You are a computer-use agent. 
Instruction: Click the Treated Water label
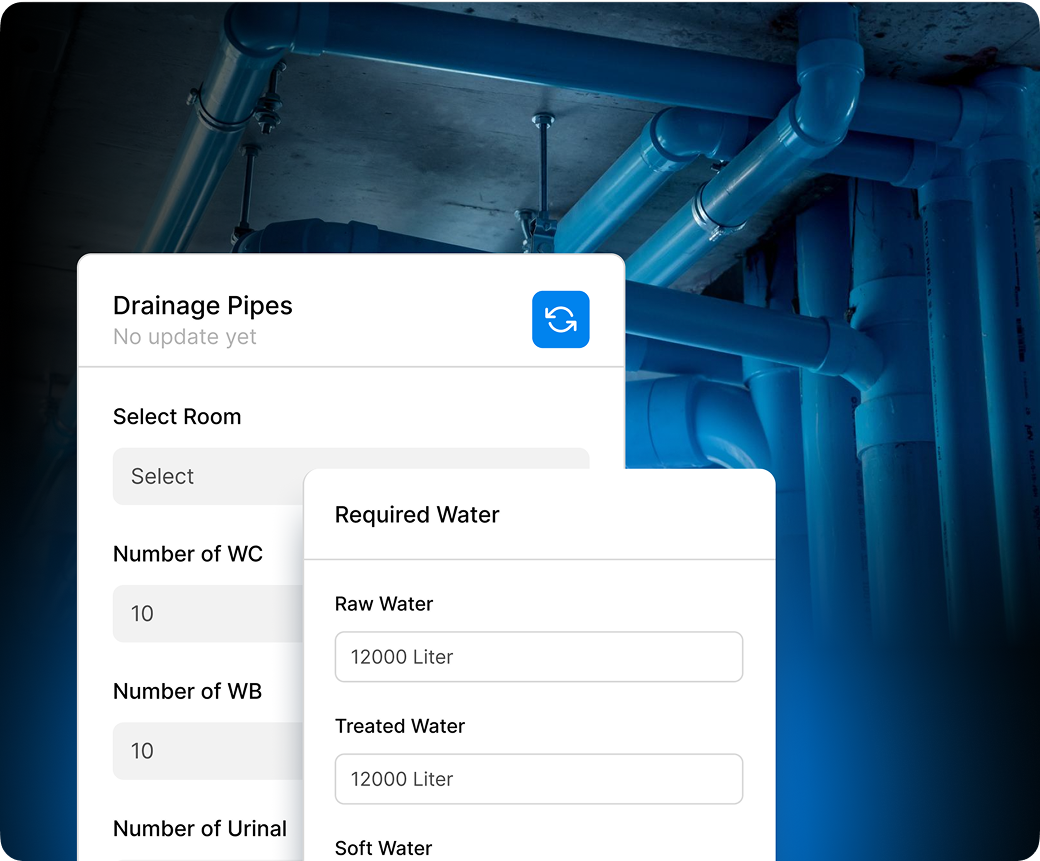(x=399, y=726)
